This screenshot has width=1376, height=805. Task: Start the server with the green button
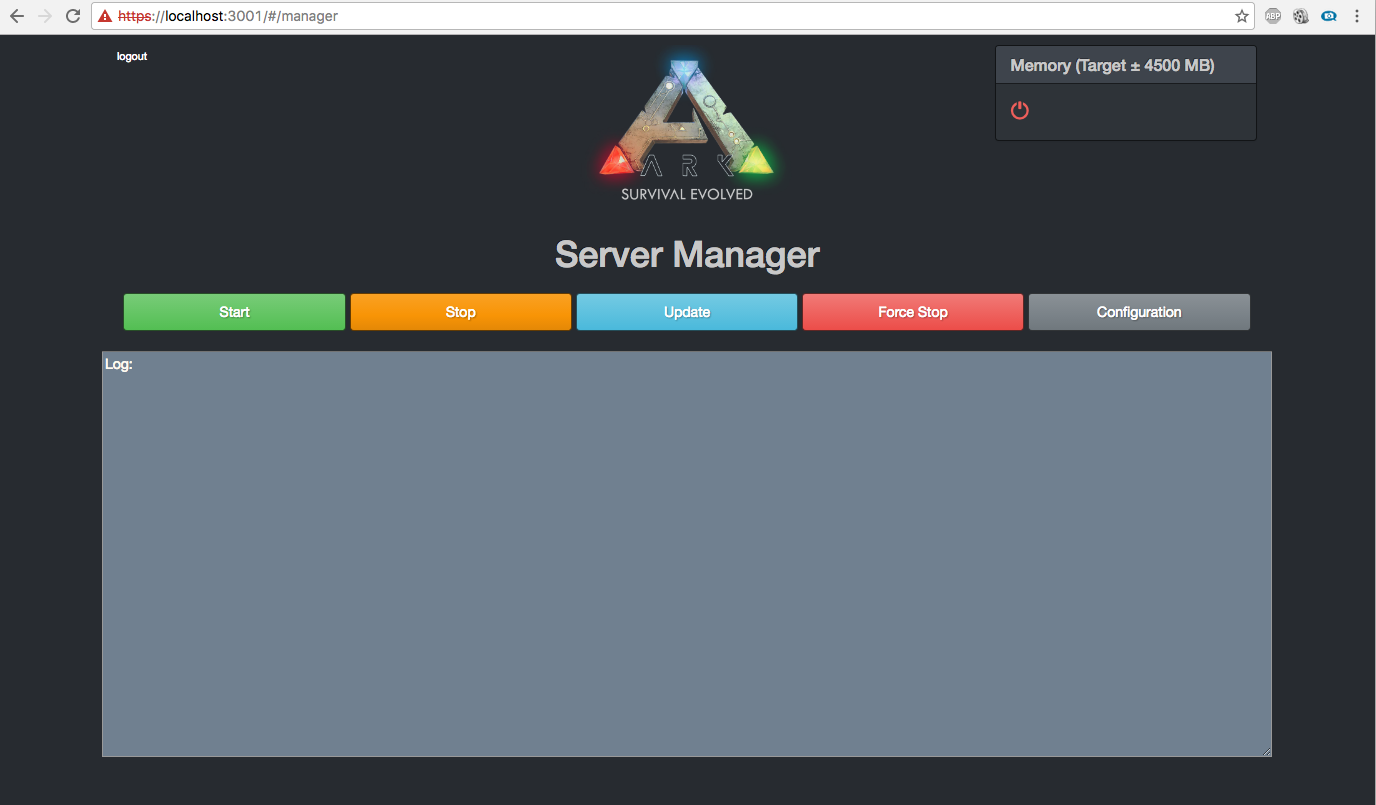(234, 312)
